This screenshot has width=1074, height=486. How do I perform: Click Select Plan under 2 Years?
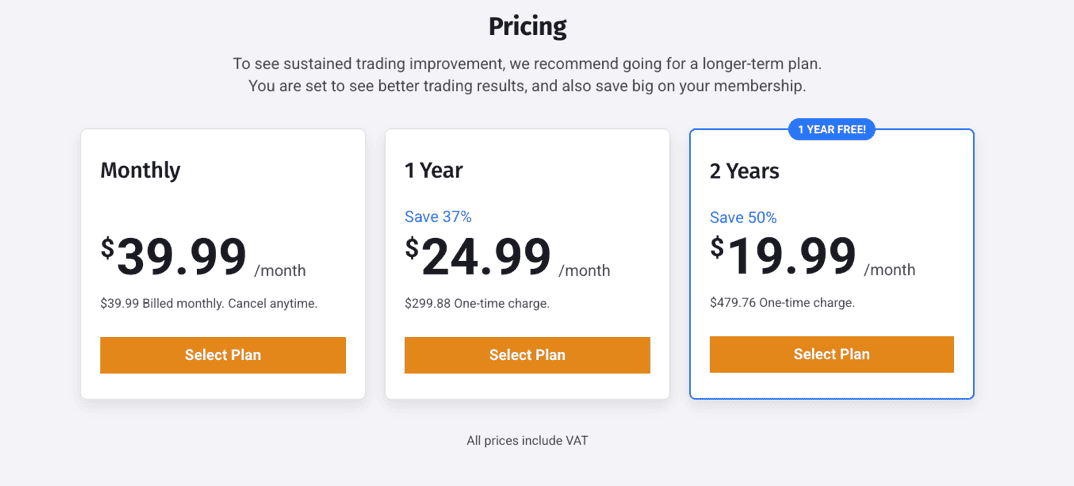pyautogui.click(x=831, y=354)
